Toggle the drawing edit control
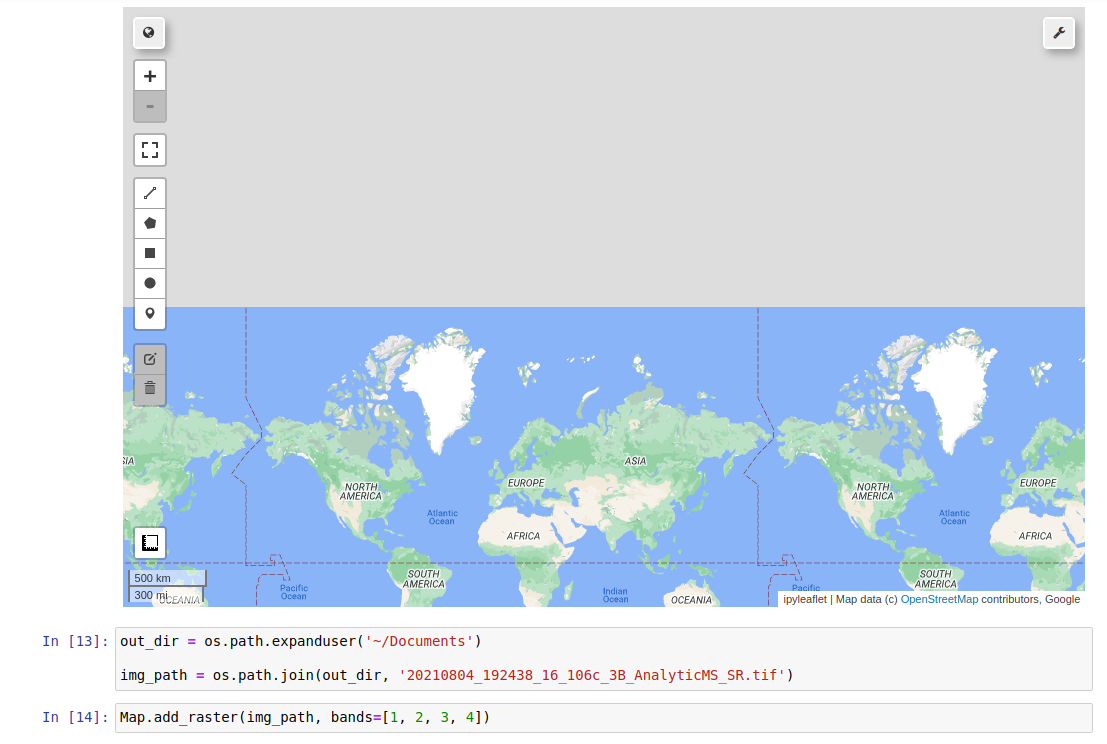This screenshot has width=1107, height=744. [150, 358]
